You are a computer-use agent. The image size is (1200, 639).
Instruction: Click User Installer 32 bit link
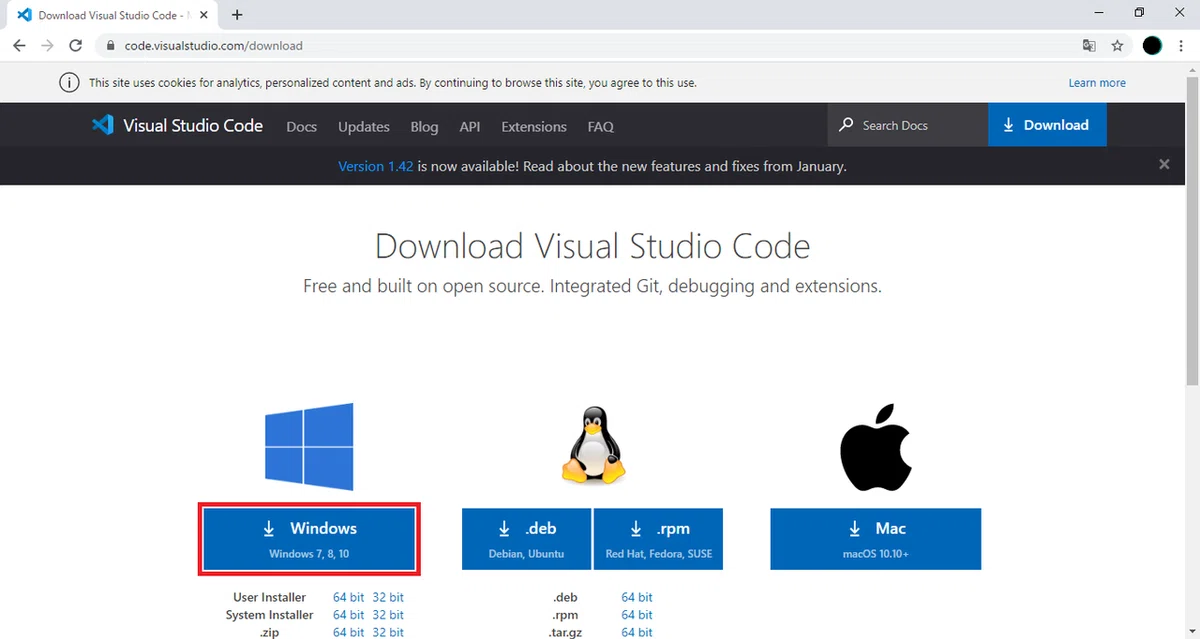pyautogui.click(x=388, y=597)
